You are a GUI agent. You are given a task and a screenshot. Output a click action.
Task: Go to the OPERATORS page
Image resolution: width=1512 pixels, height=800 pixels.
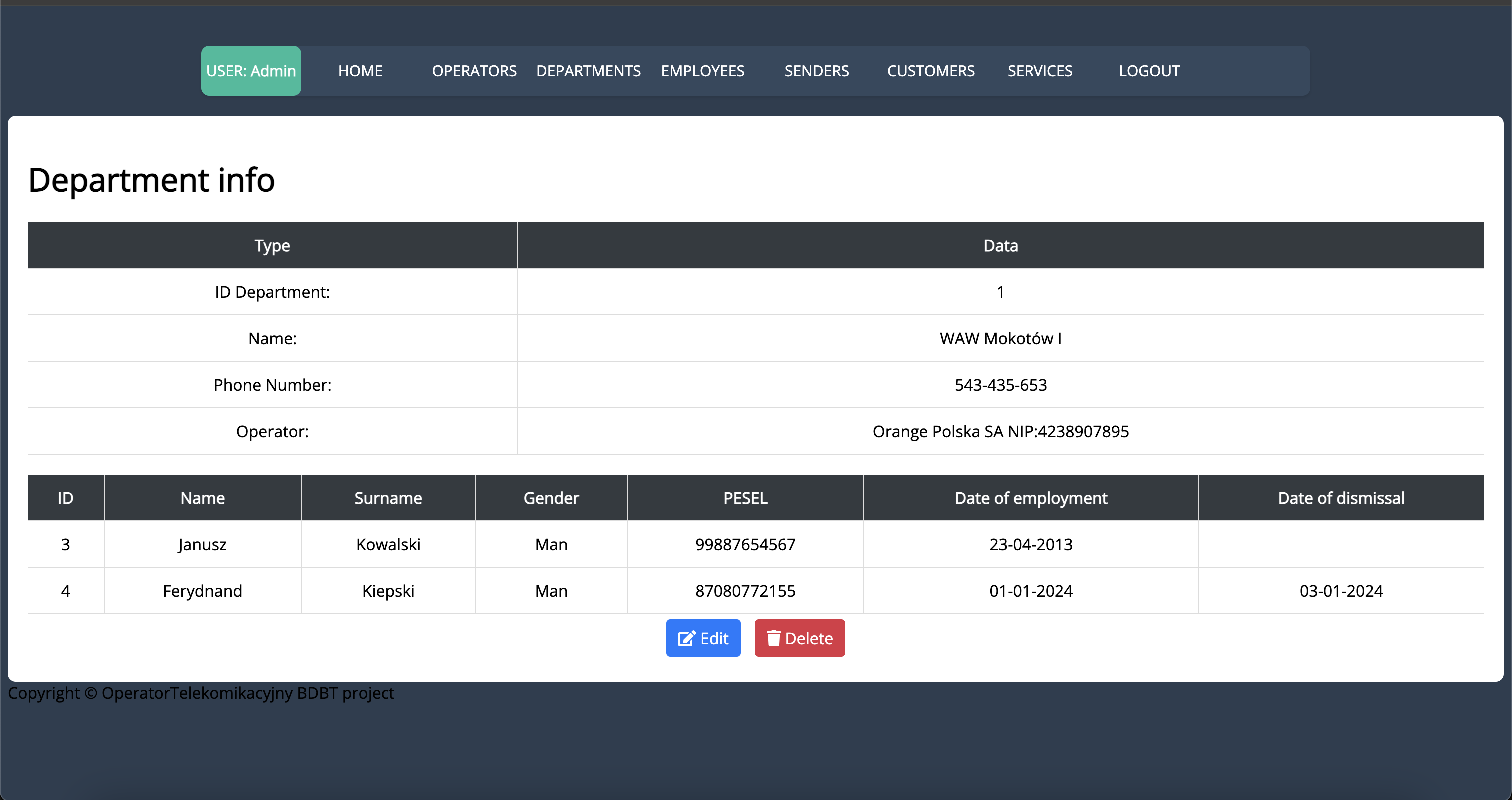[474, 71]
